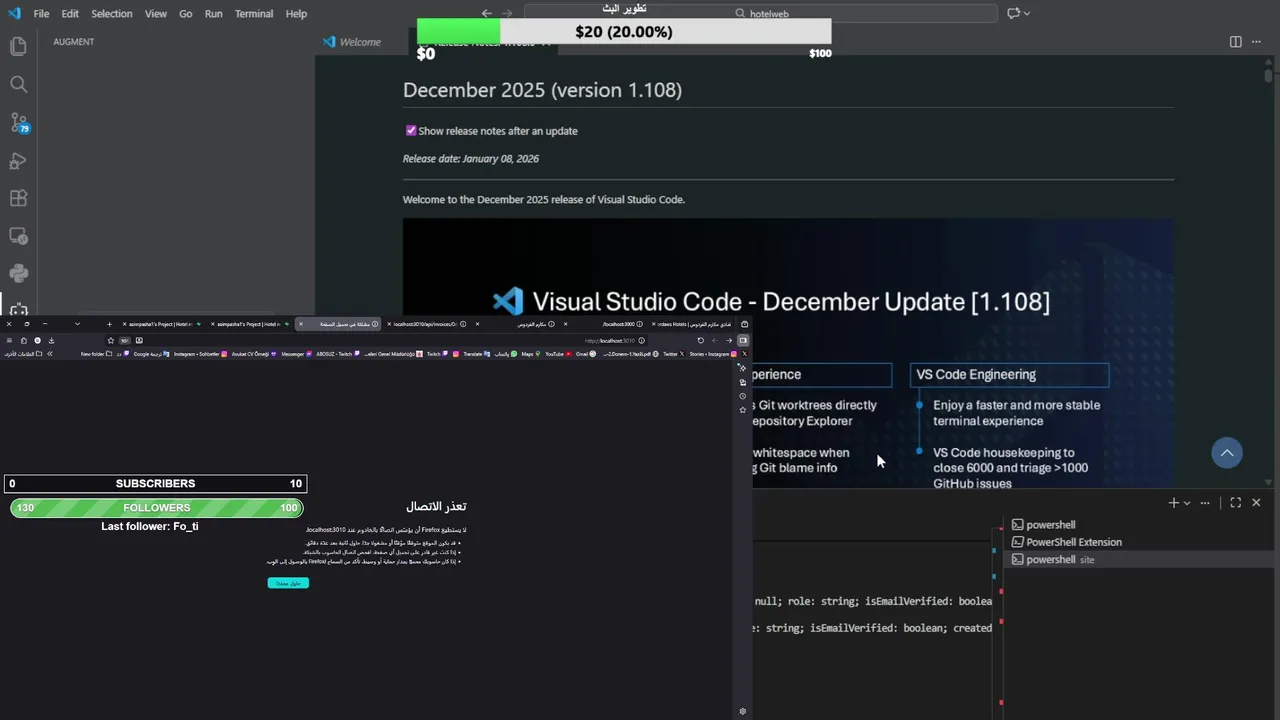Click the SUBSCRIBERS counter bar
Screen dimensions: 1280x720
click(155, 484)
